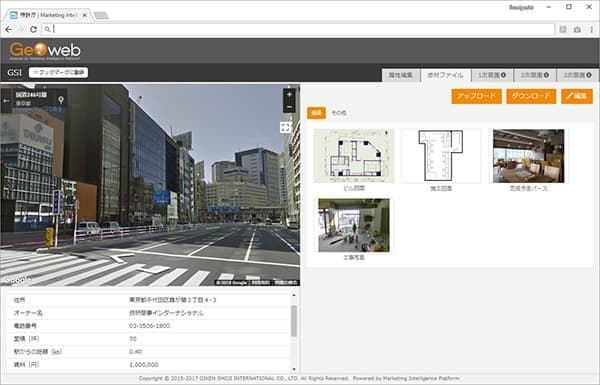This screenshot has width=600, height=385.
Task: Reload the page with the refresh icon
Action: tap(33, 29)
